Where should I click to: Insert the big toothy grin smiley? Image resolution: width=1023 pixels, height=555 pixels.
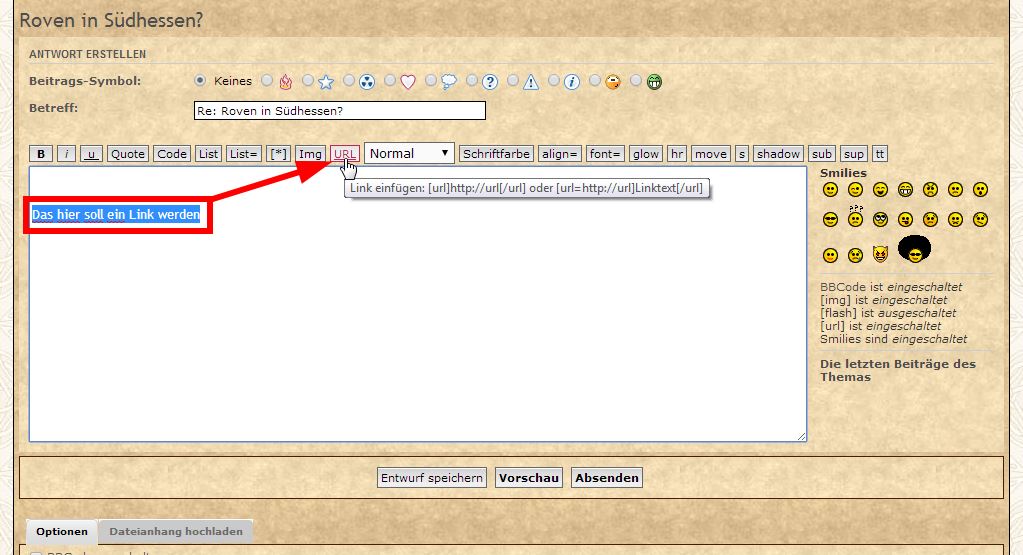(x=905, y=189)
